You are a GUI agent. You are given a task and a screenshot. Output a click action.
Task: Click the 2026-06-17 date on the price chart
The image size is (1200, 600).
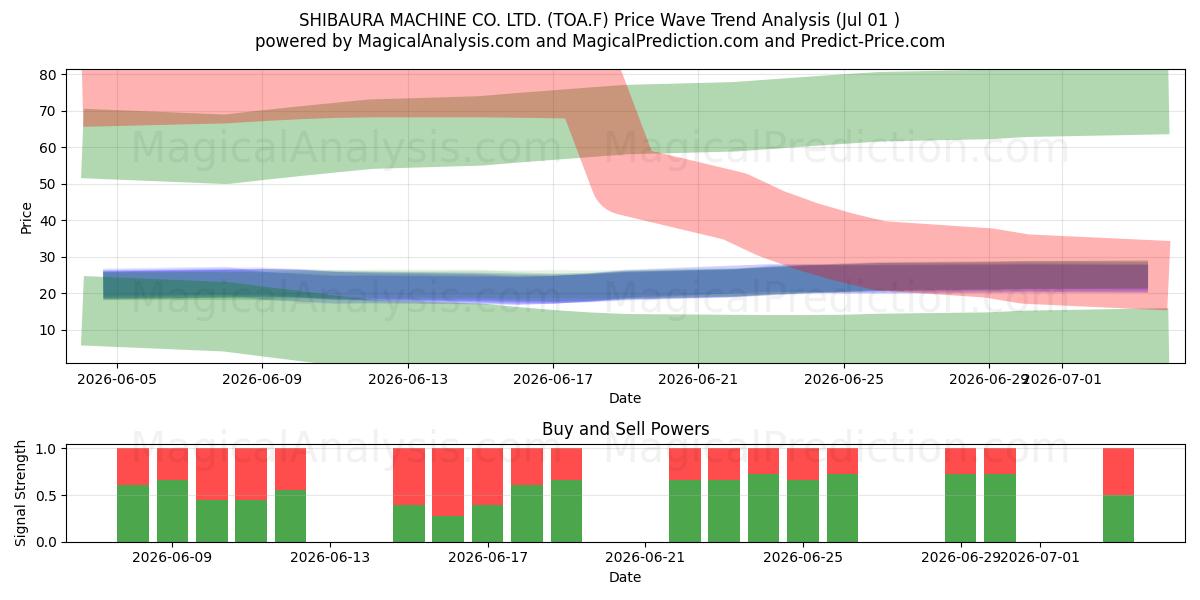click(x=553, y=379)
